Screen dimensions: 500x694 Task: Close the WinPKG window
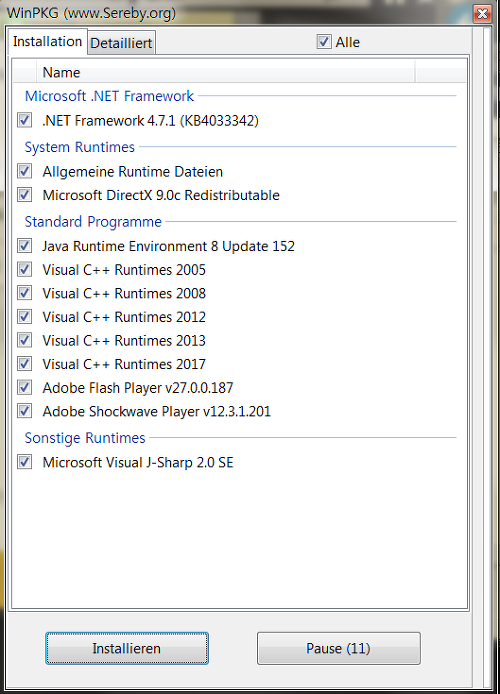coord(482,14)
